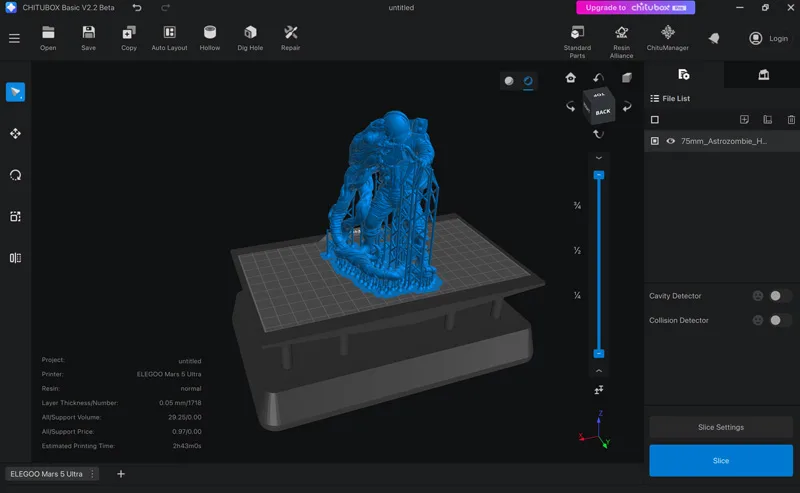Tick the select-all files checkbox
Viewport: 800px width, 493px height.
click(x=655, y=119)
